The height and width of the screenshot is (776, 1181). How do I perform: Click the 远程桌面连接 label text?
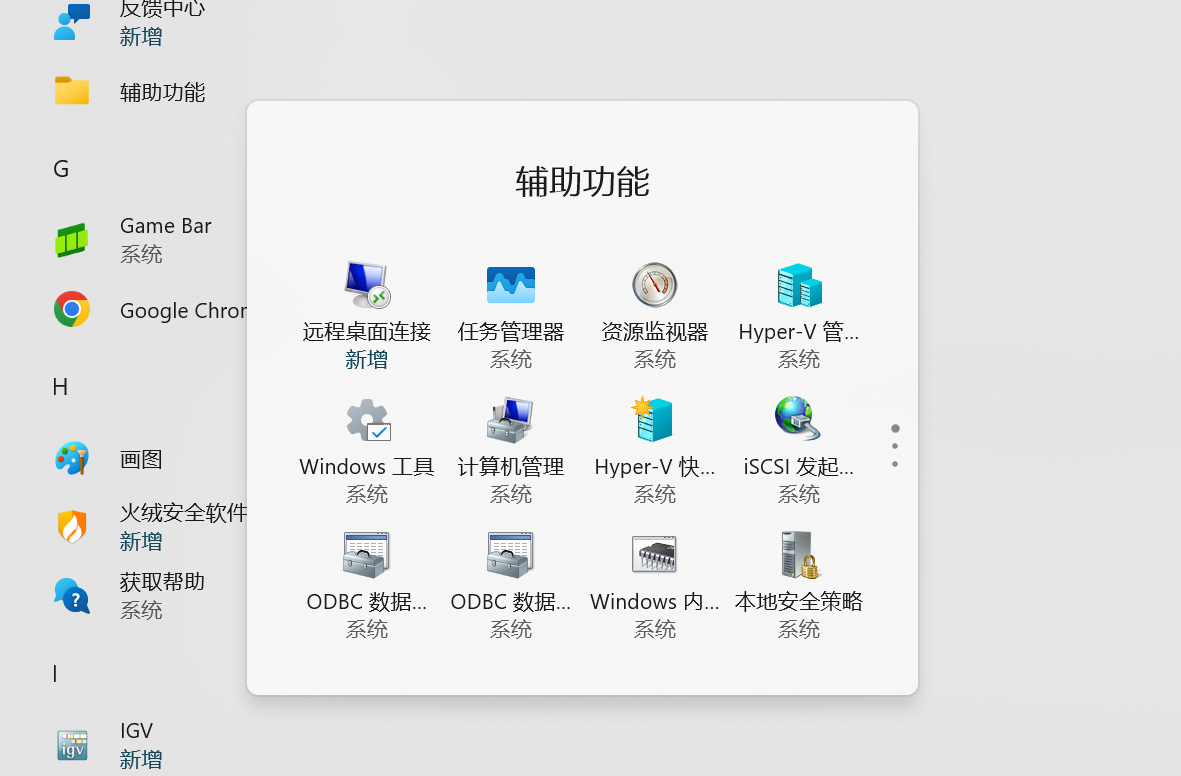367,331
